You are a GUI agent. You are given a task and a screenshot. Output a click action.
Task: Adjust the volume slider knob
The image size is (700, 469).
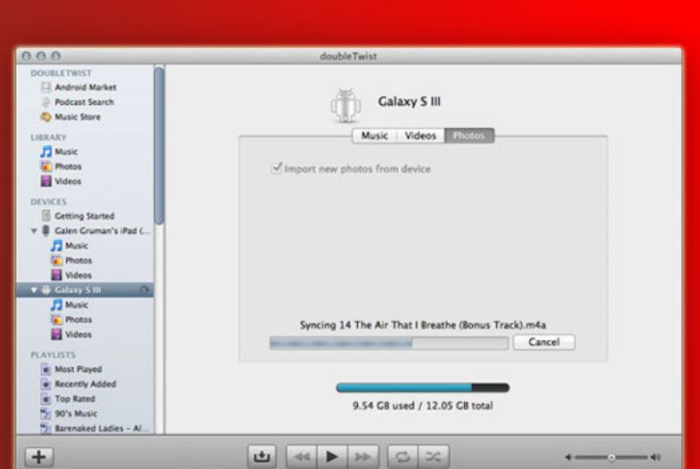[612, 457]
